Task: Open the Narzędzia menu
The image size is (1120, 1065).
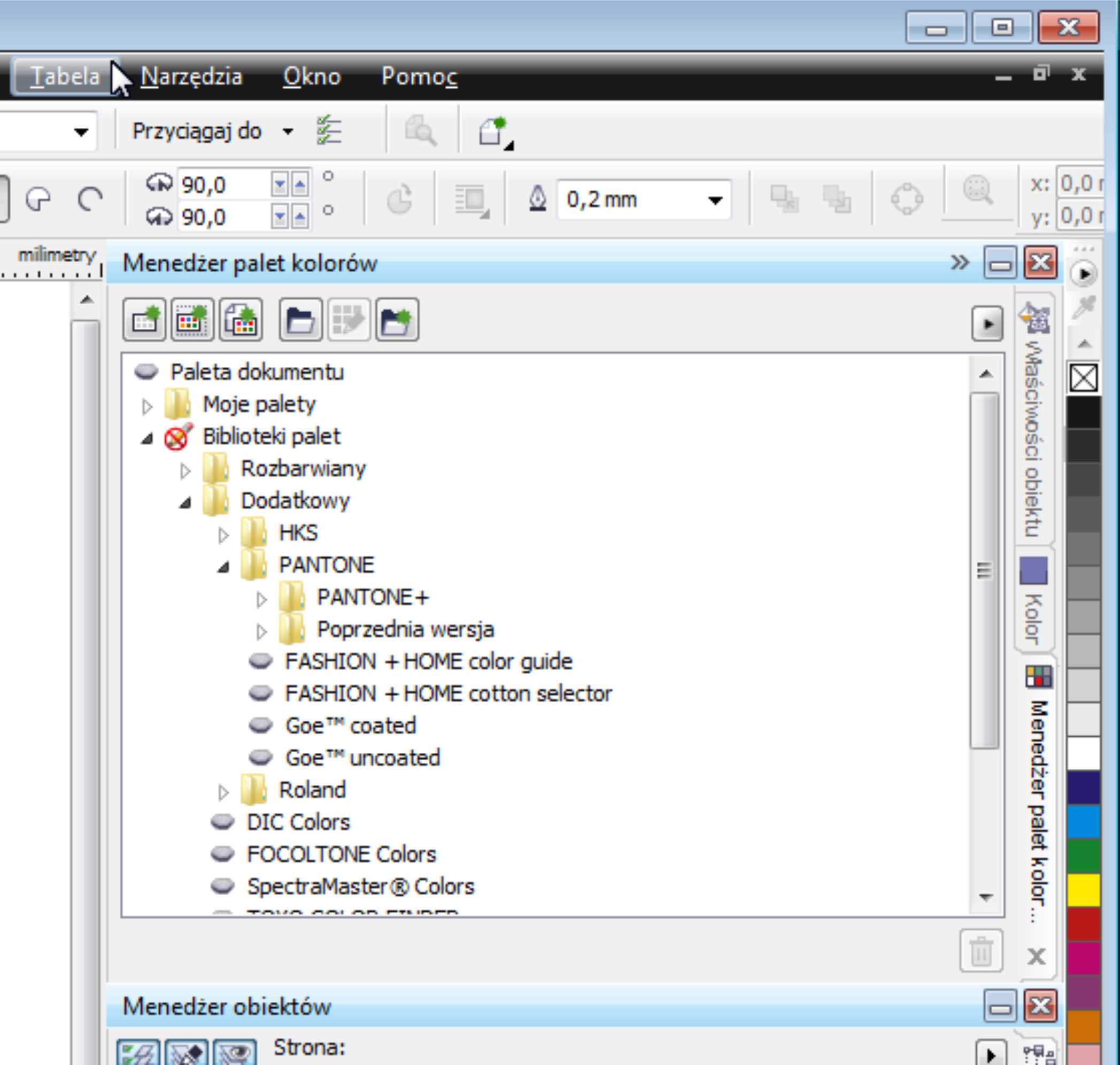Action: coord(191,76)
